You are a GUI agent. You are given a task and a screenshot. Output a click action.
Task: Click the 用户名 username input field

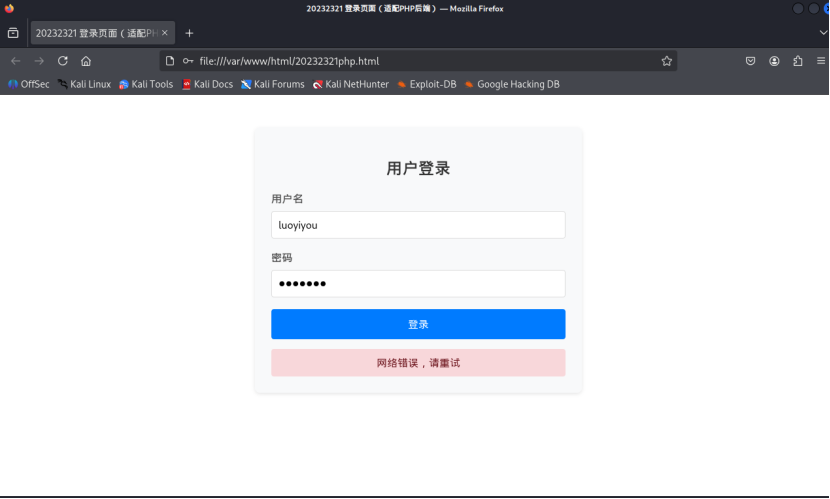[418, 225]
